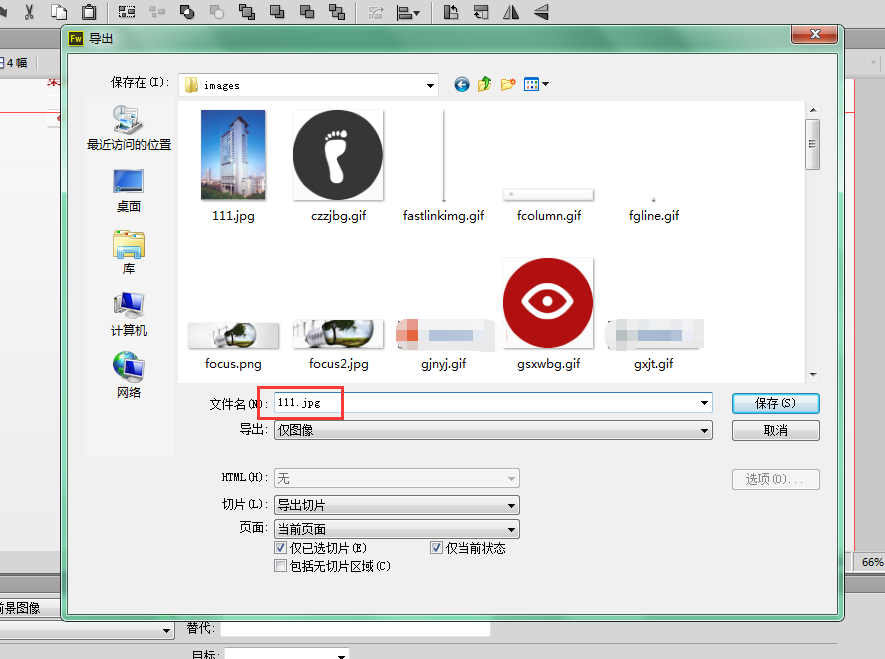Change the file list view mode
885x659 pixels.
533,84
